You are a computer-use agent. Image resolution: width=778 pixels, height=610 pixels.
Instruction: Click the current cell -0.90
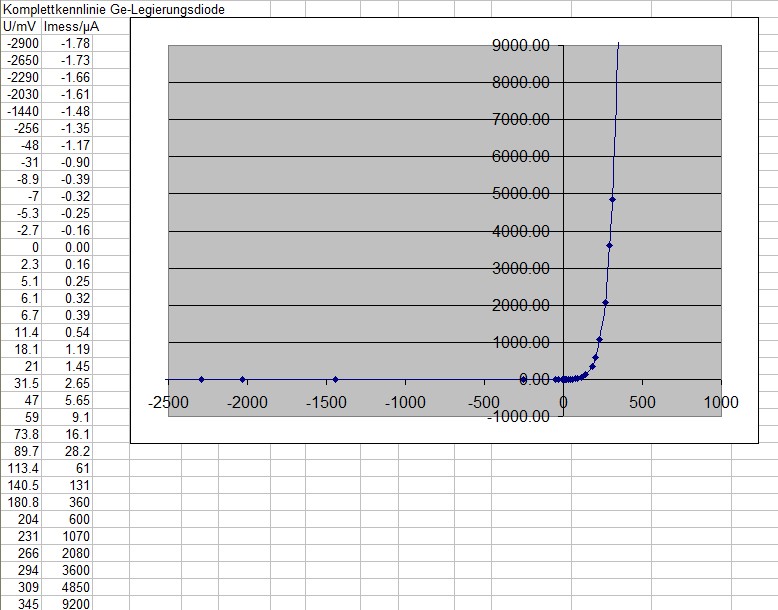tap(67, 162)
